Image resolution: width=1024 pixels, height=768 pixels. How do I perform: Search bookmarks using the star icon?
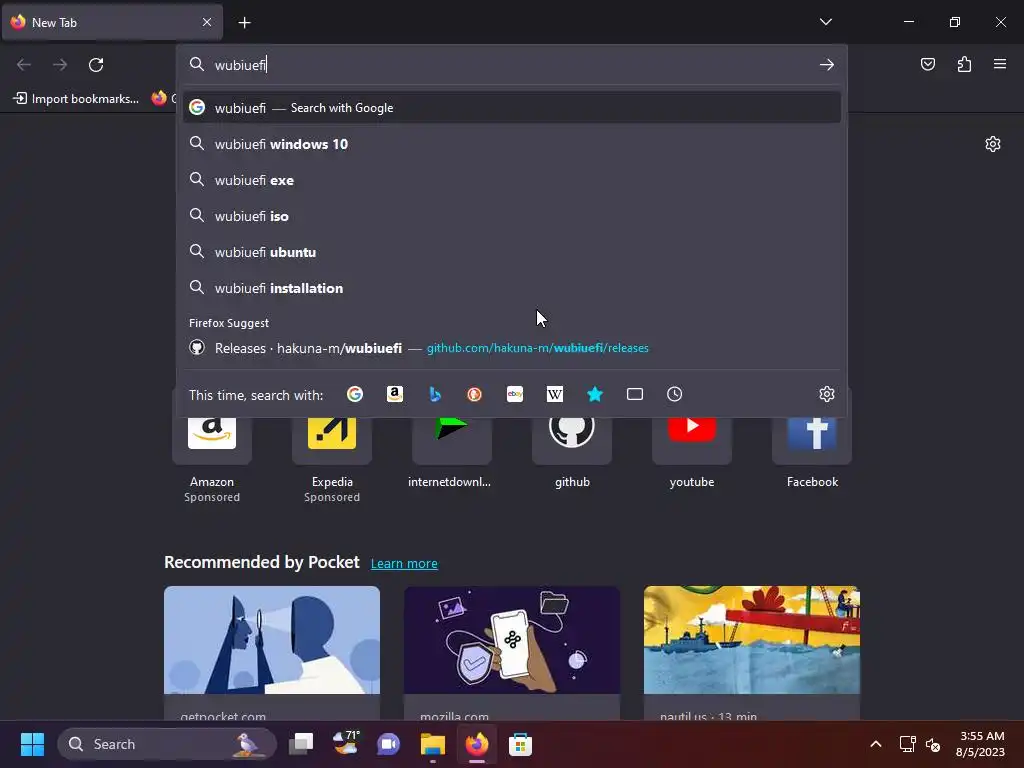point(595,394)
